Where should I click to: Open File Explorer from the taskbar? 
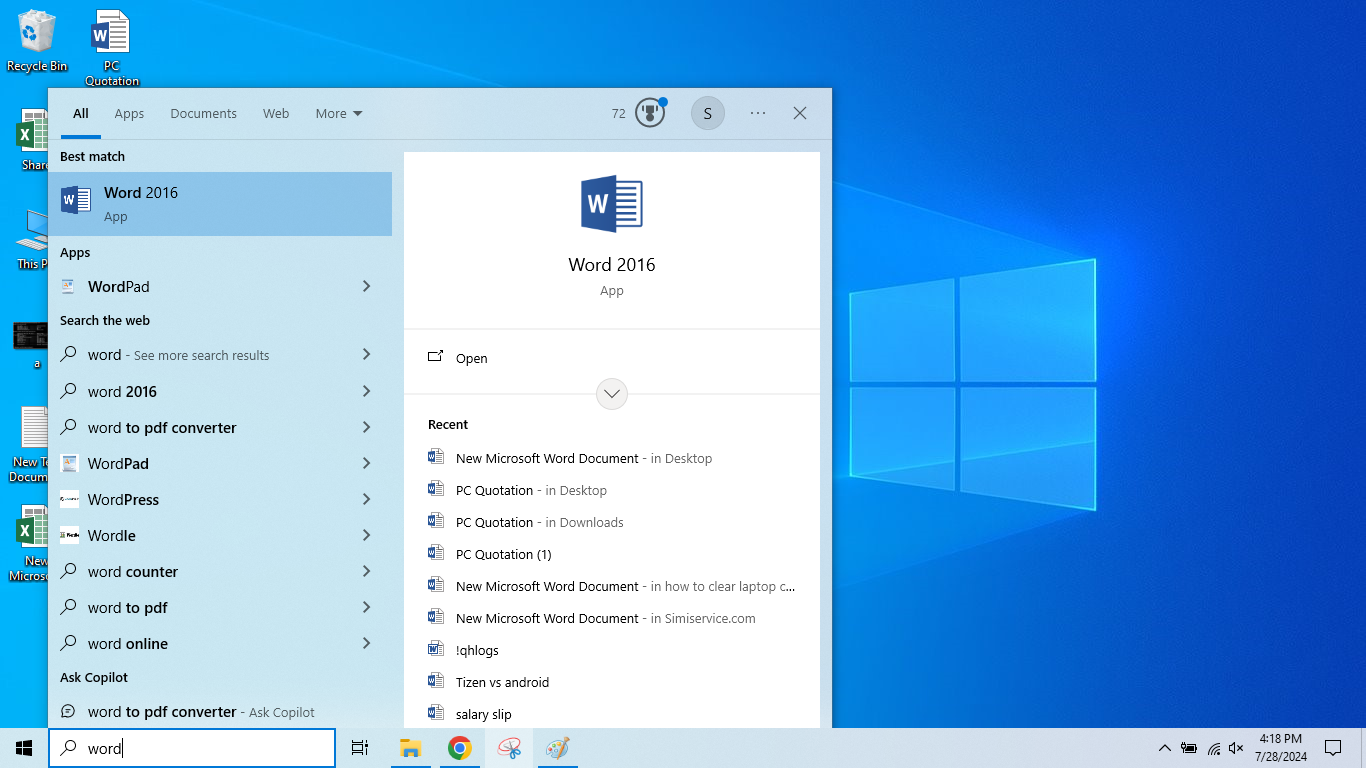click(410, 747)
